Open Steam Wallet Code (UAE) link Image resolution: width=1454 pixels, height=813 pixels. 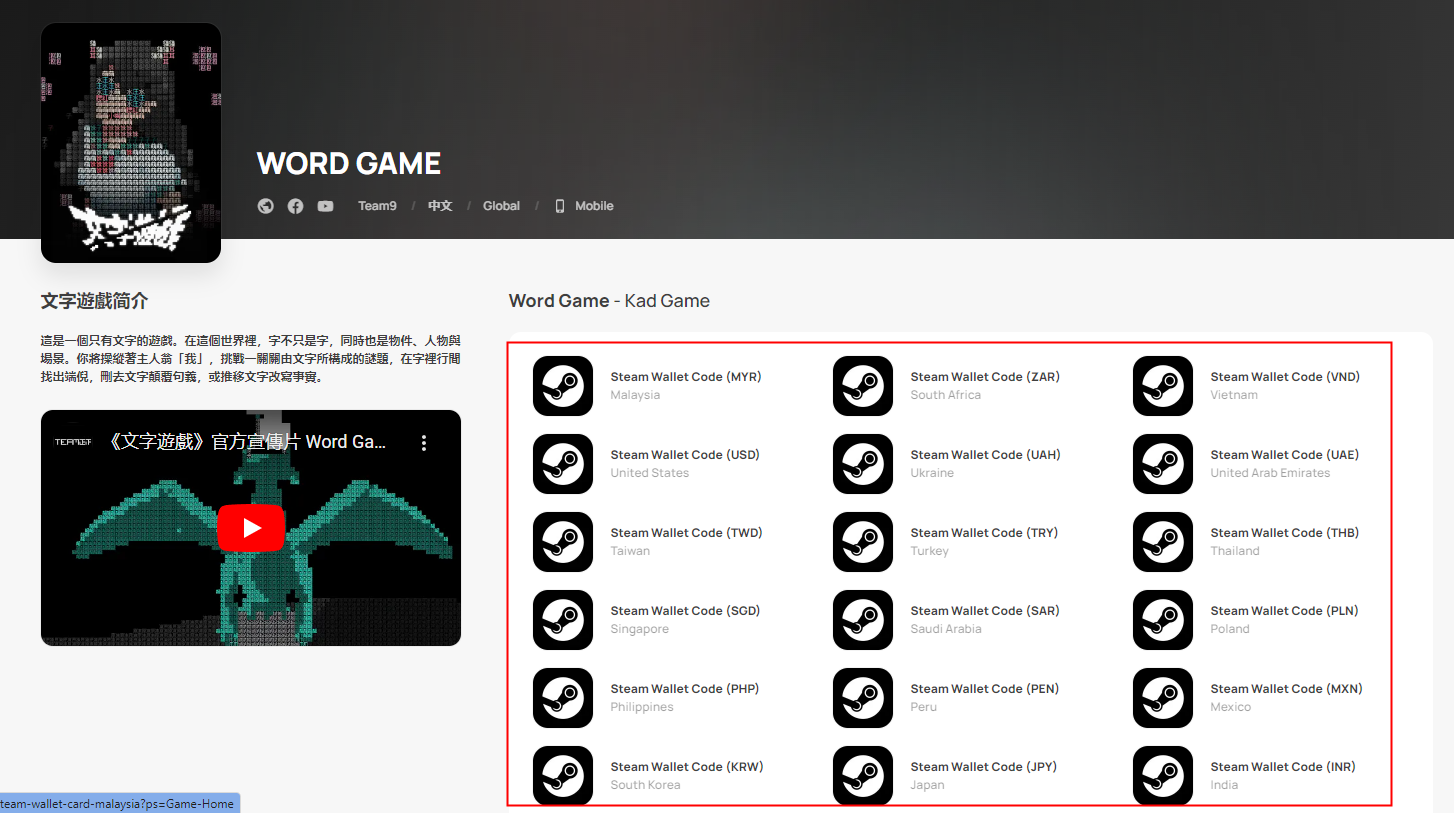[1285, 455]
